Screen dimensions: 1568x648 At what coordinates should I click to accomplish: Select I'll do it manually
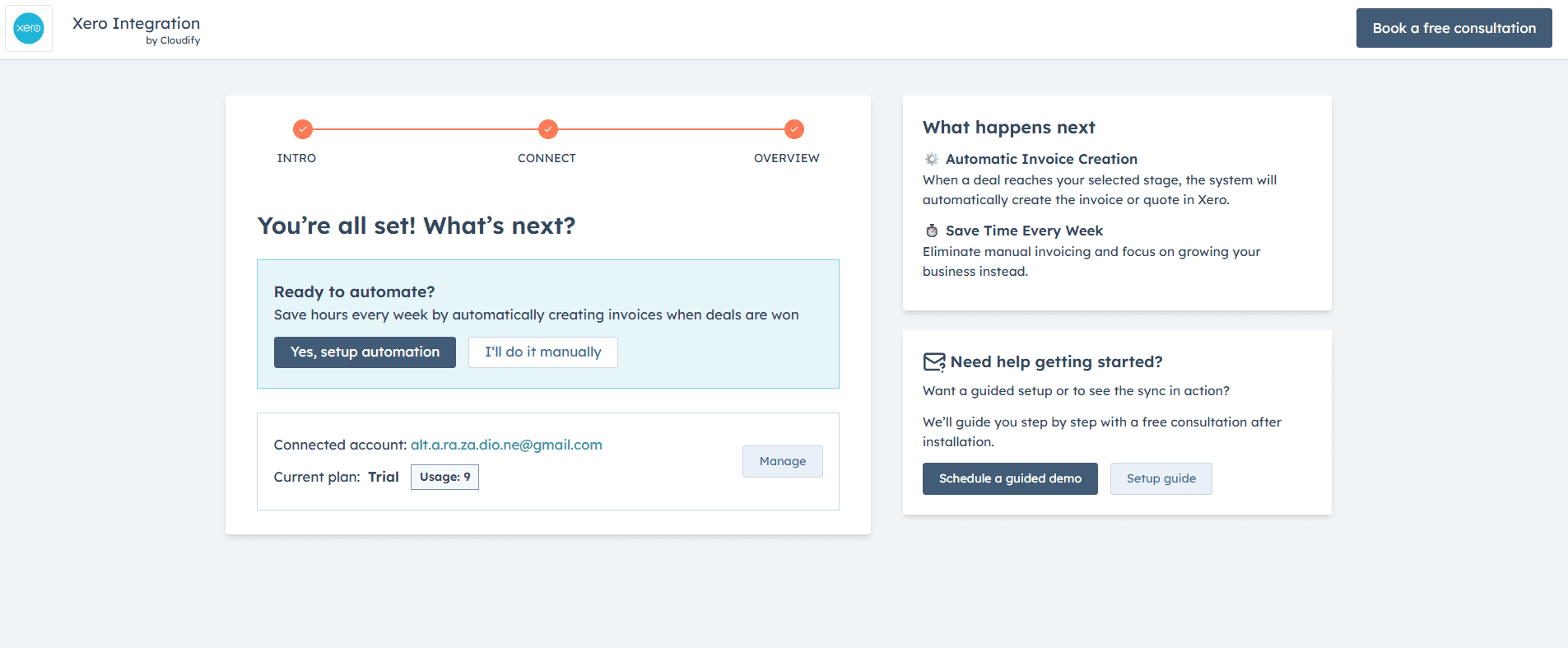tap(543, 352)
